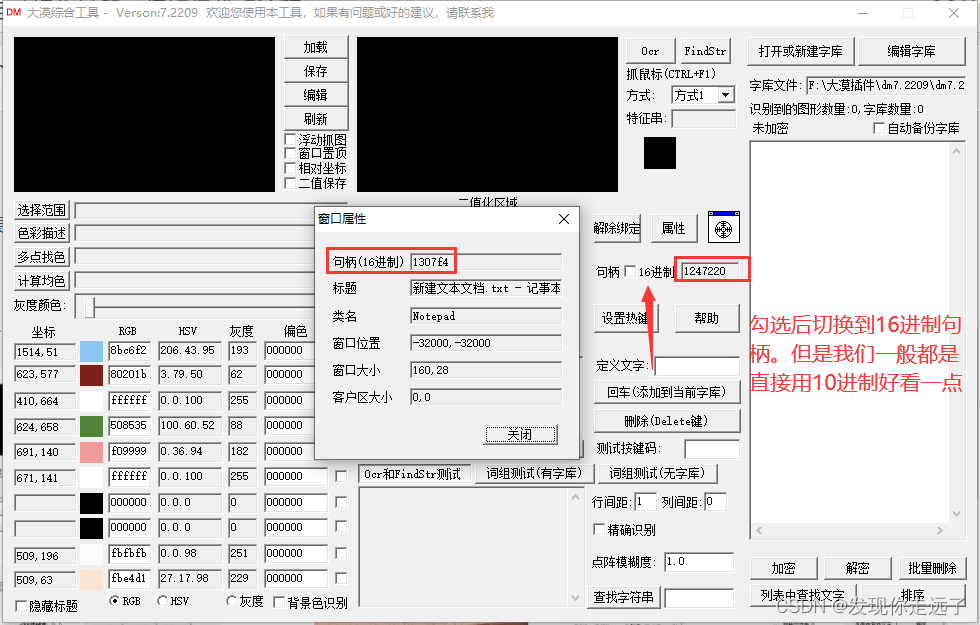Viewport: 980px width, 625px height.
Task: Run Ocr recognition with the Ocr button
Action: coord(650,50)
